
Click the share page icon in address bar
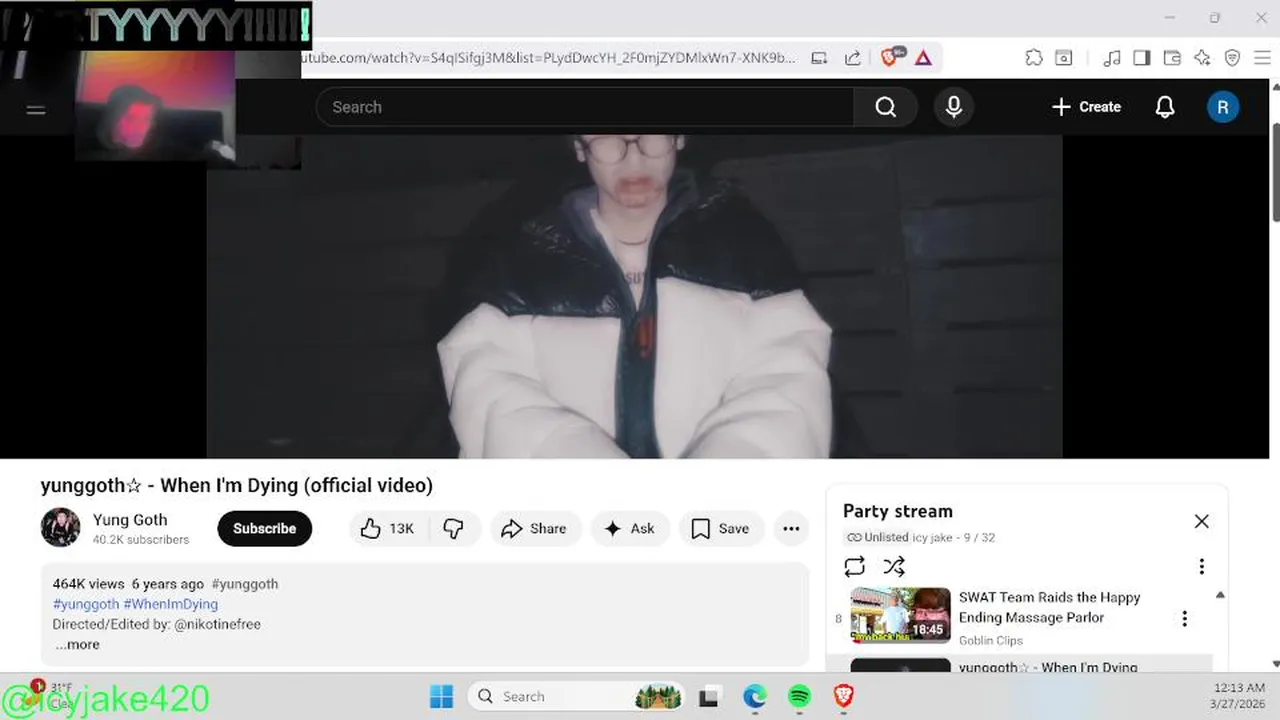point(853,58)
